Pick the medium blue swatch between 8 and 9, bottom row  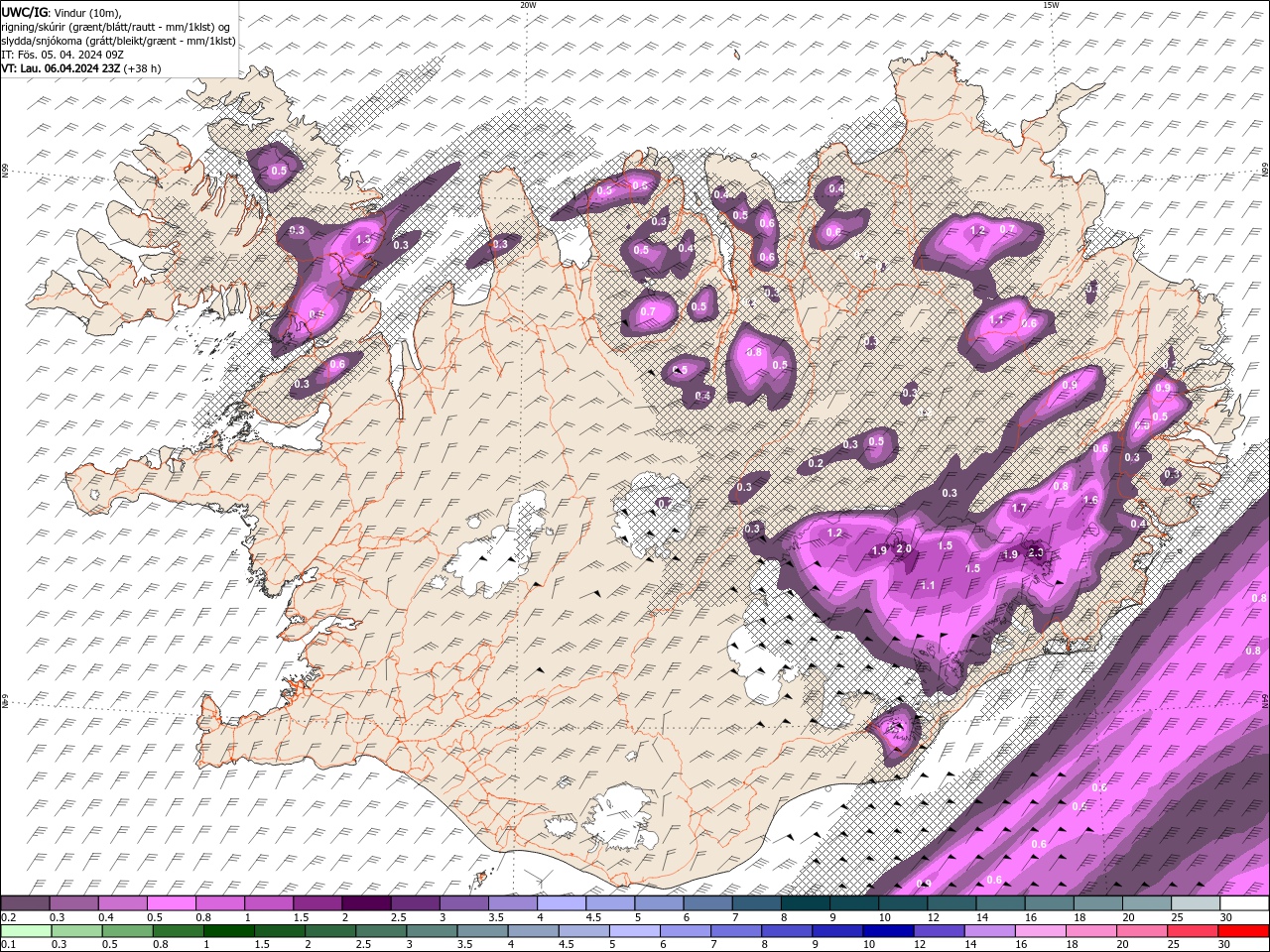pyautogui.click(x=787, y=930)
